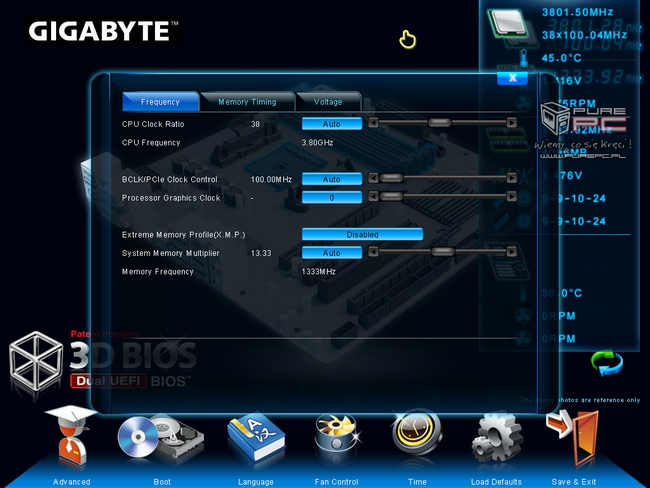Increase CPU Clock Ratio with right arrow
Image resolution: width=650 pixels, height=488 pixels.
(x=512, y=123)
